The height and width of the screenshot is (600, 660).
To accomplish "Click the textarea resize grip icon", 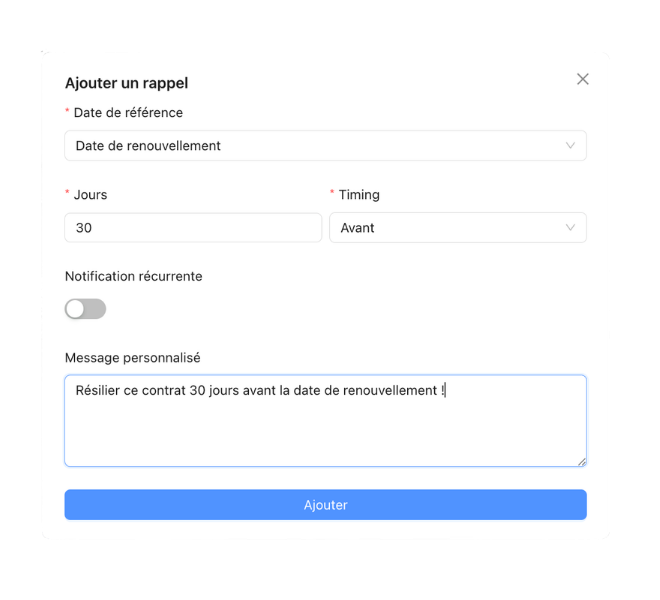I will click(x=581, y=462).
